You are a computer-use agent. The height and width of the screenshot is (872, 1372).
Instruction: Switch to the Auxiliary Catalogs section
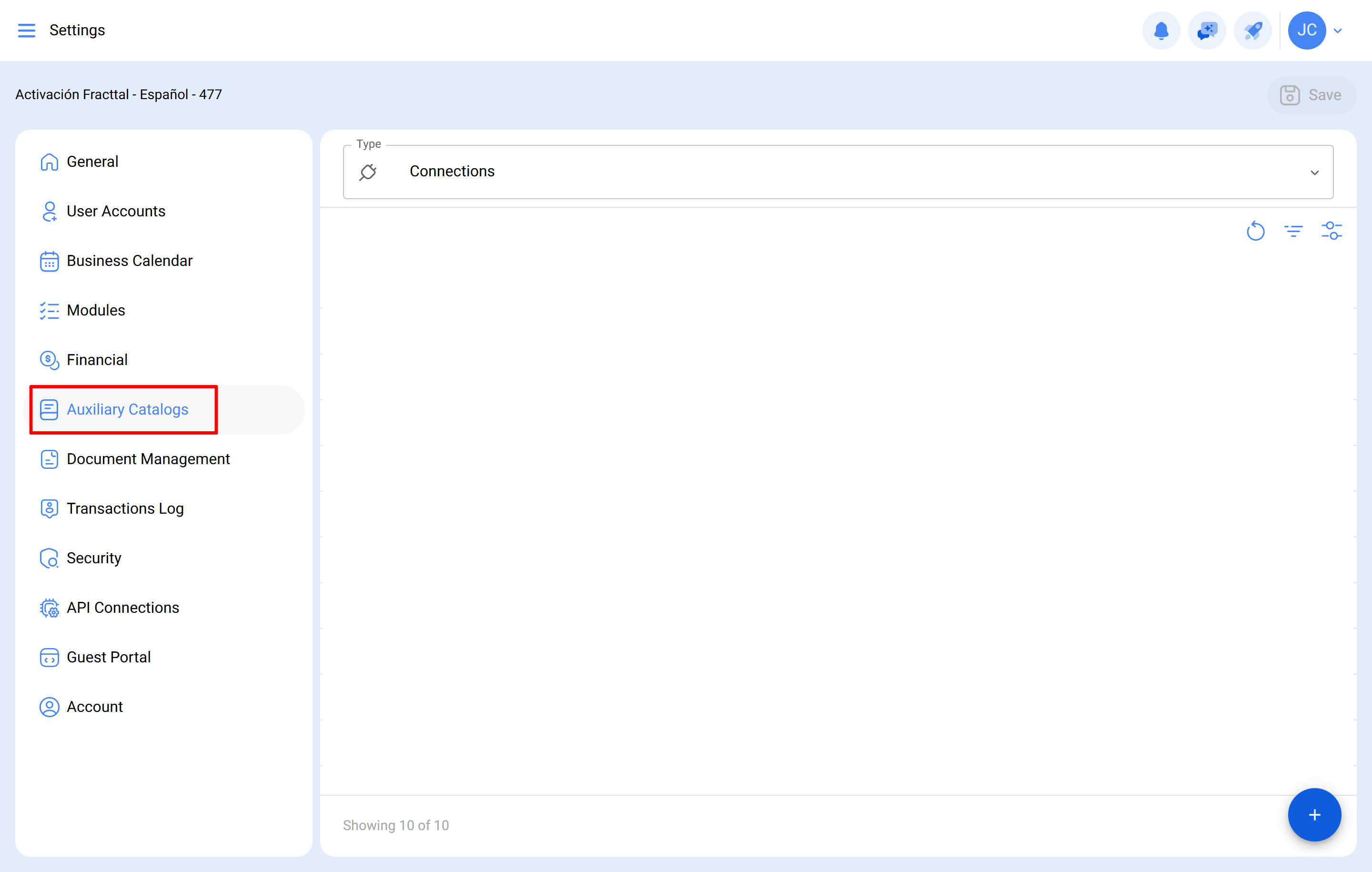tap(127, 409)
